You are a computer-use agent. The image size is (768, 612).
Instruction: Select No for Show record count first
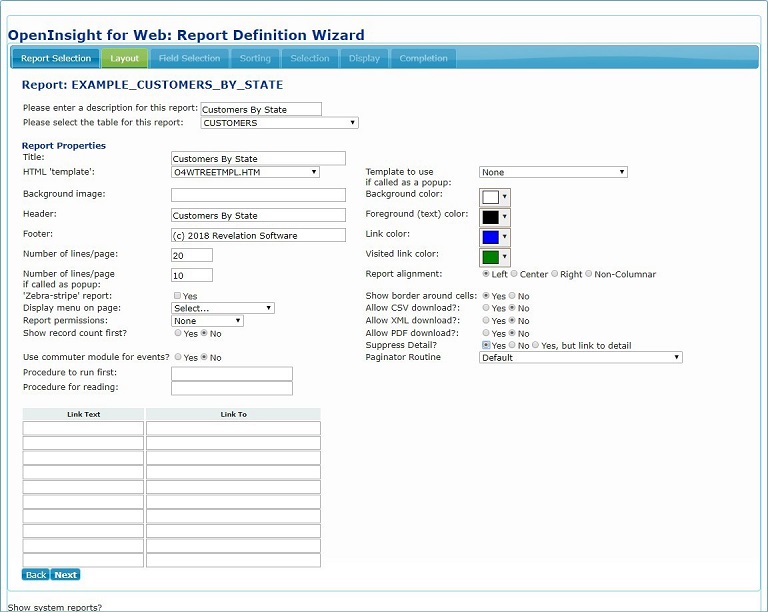204,333
